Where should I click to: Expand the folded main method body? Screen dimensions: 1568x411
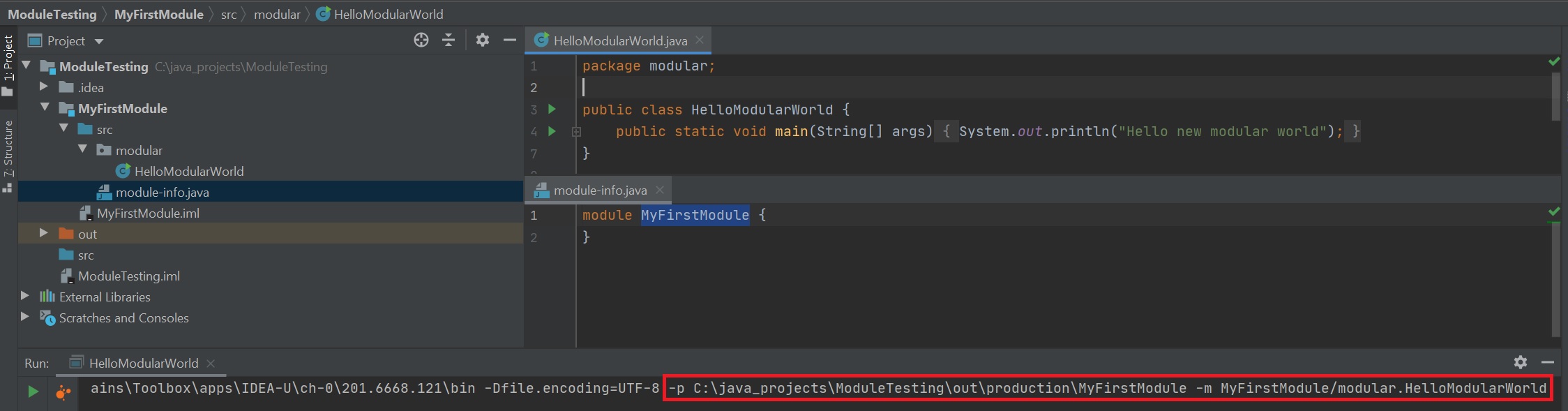pos(576,131)
